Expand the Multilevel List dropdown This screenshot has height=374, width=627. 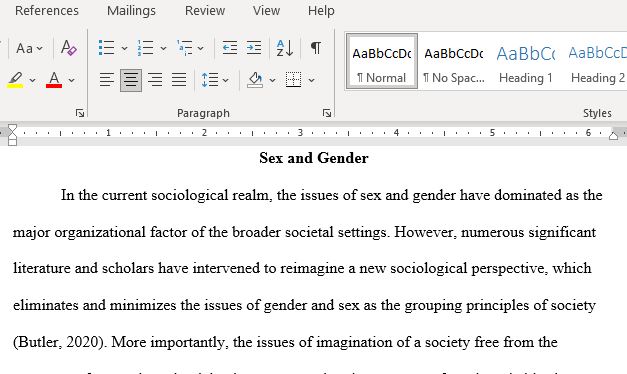coord(200,48)
